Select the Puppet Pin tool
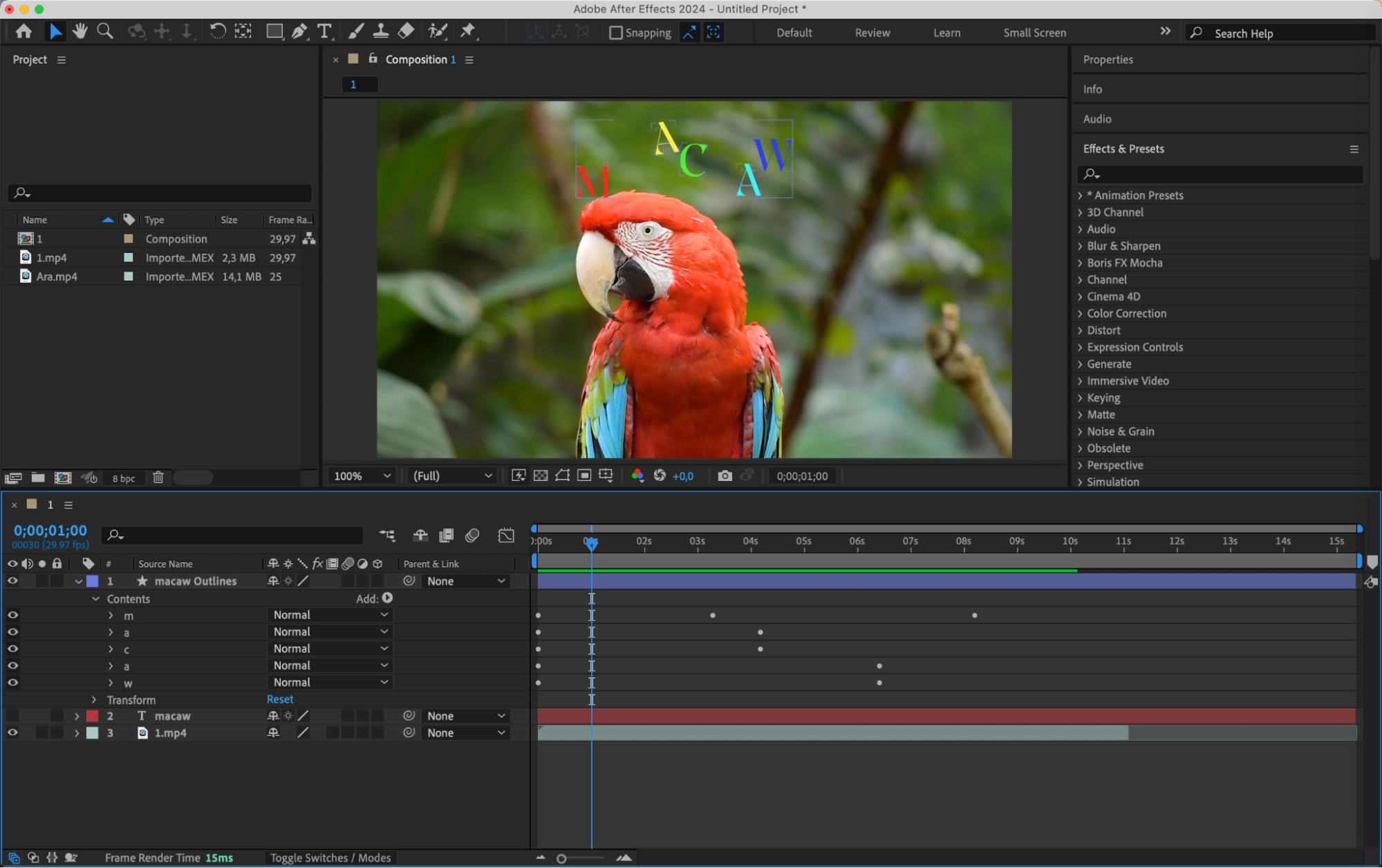Image resolution: width=1382 pixels, height=868 pixels. (468, 31)
